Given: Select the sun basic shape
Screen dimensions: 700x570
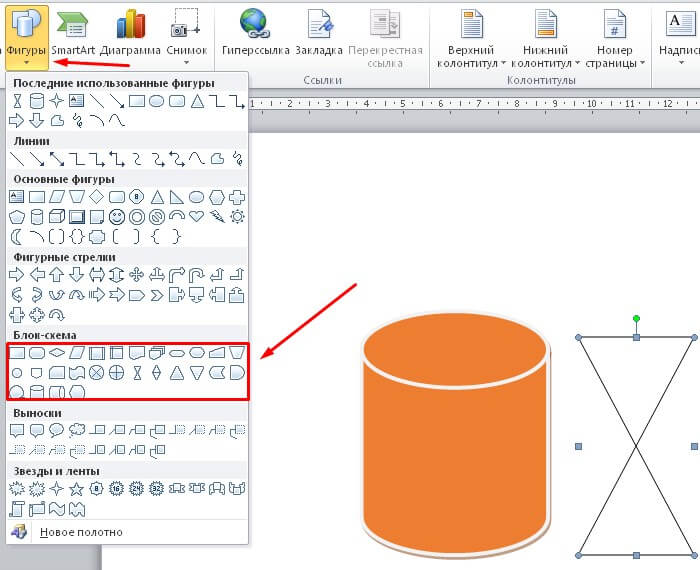Looking at the screenshot, I should 238,217.
